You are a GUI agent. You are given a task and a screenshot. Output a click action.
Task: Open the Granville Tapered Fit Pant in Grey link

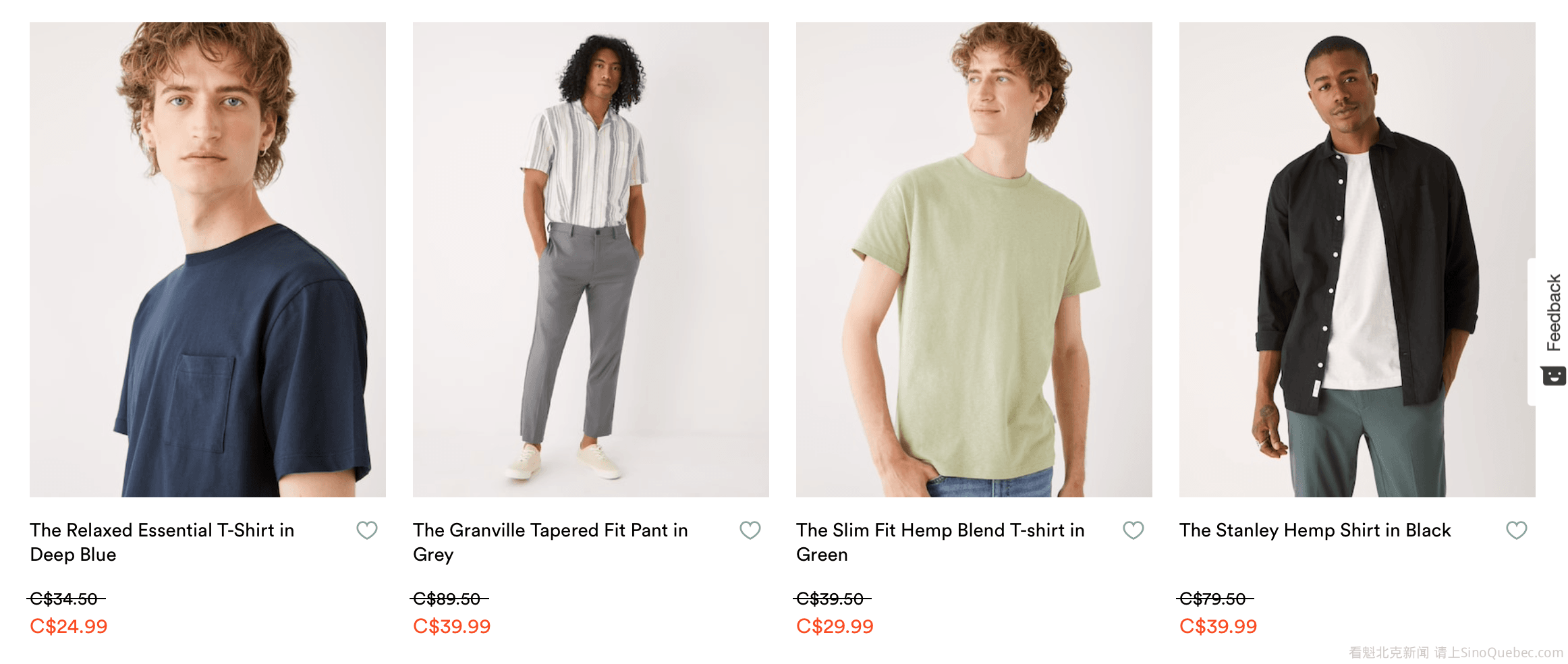click(x=551, y=543)
